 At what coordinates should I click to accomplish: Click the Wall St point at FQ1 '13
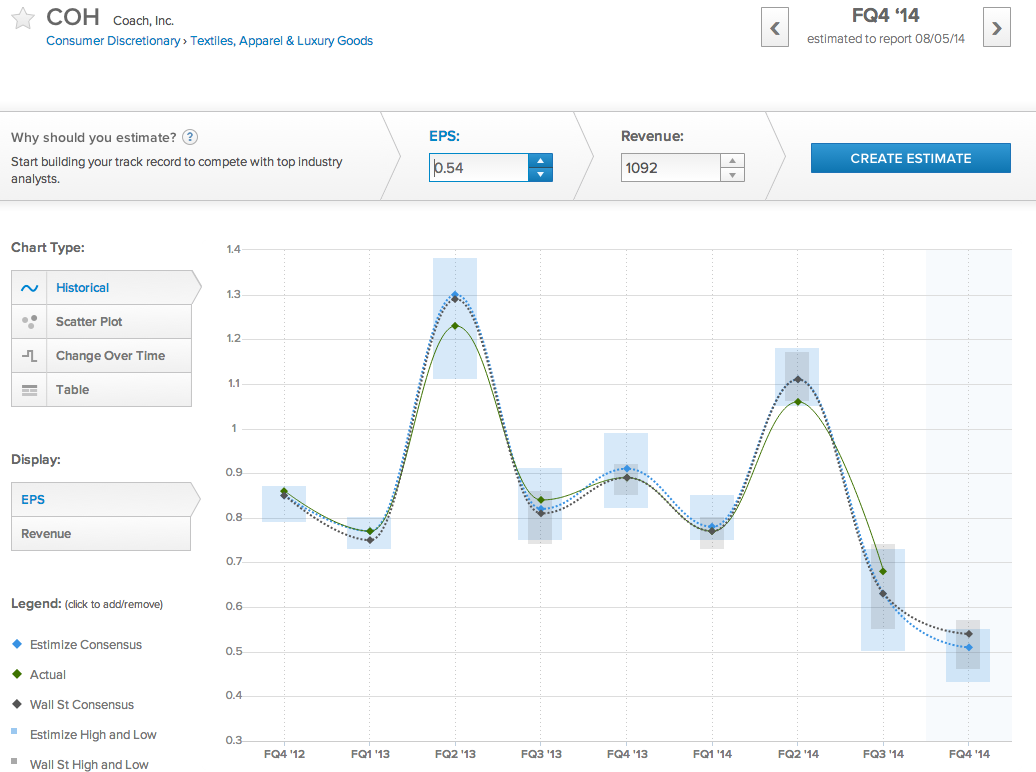370,541
